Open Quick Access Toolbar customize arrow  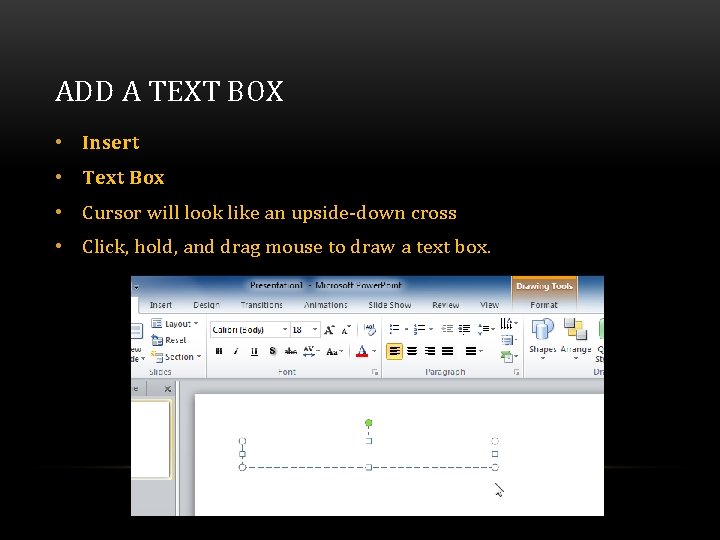tap(136, 287)
